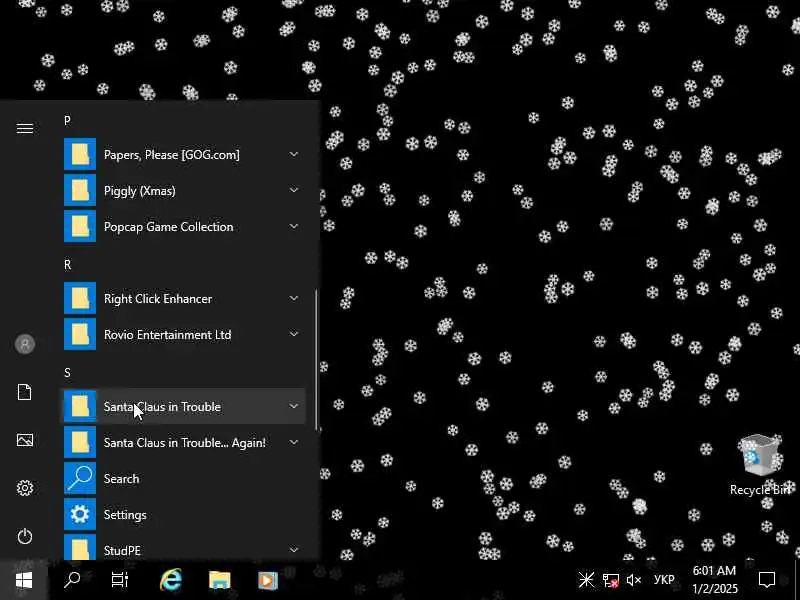This screenshot has height=600, width=800.
Task: Click the Piggly (Xmas) folder icon
Action: (x=80, y=190)
